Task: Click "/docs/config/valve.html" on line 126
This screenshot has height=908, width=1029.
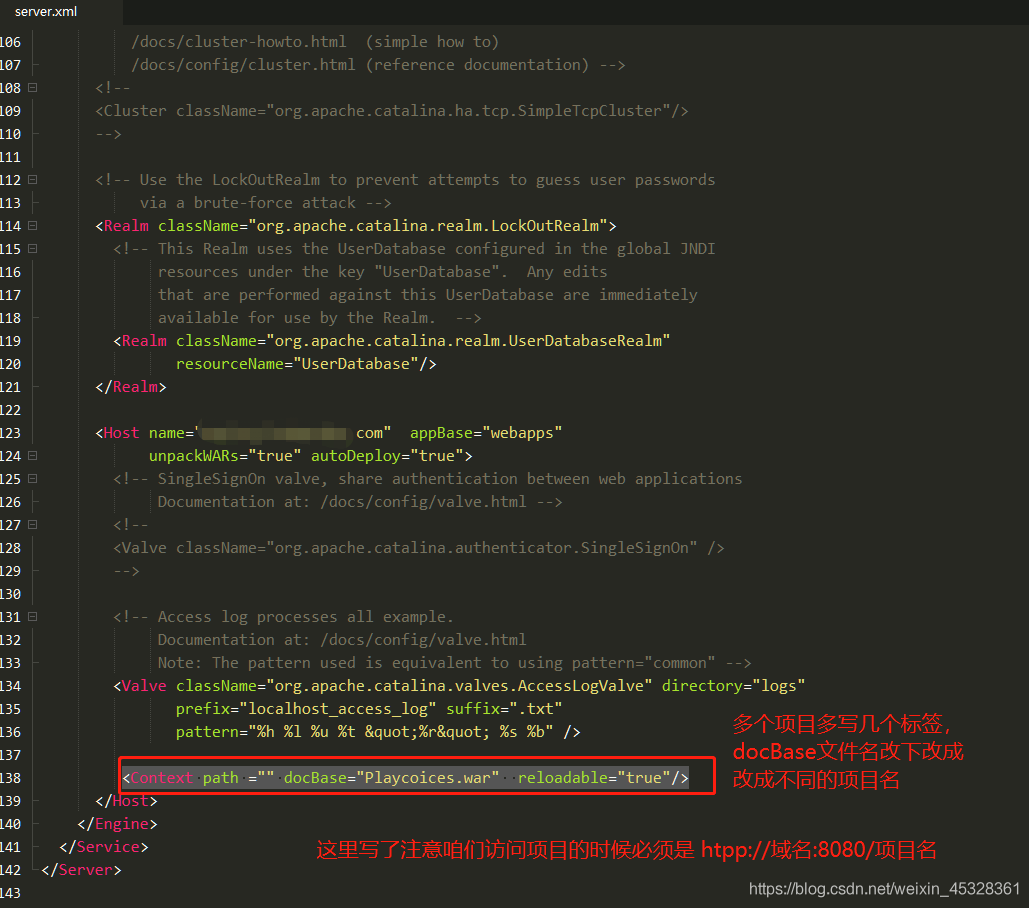Action: pos(423,502)
